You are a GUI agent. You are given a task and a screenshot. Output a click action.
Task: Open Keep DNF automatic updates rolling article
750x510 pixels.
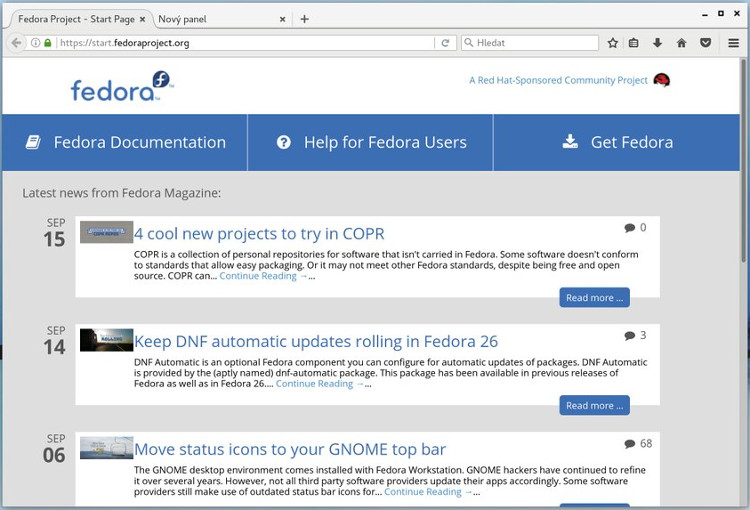tap(316, 341)
